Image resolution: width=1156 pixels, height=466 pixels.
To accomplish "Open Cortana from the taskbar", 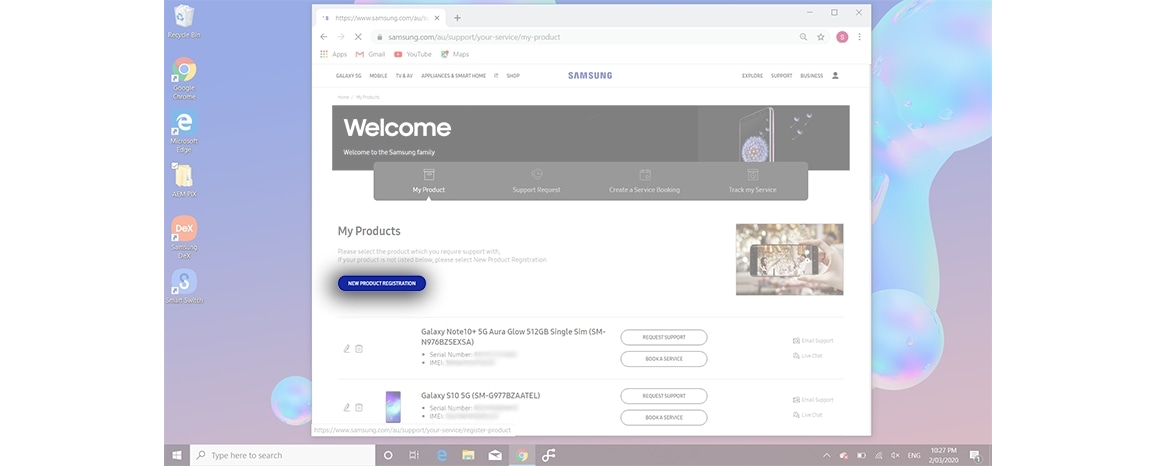I will (389, 455).
